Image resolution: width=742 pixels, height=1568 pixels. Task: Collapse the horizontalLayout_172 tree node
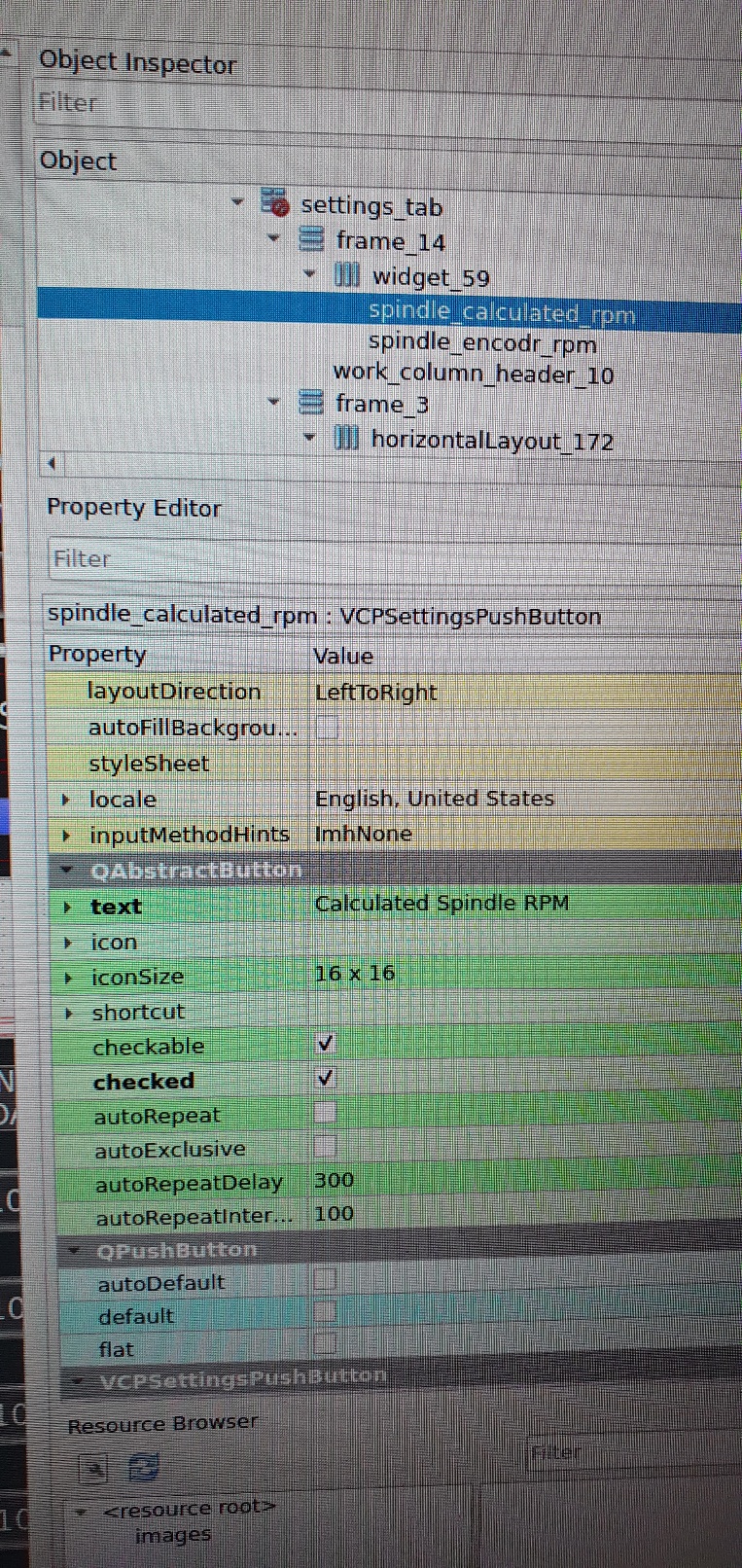(310, 438)
